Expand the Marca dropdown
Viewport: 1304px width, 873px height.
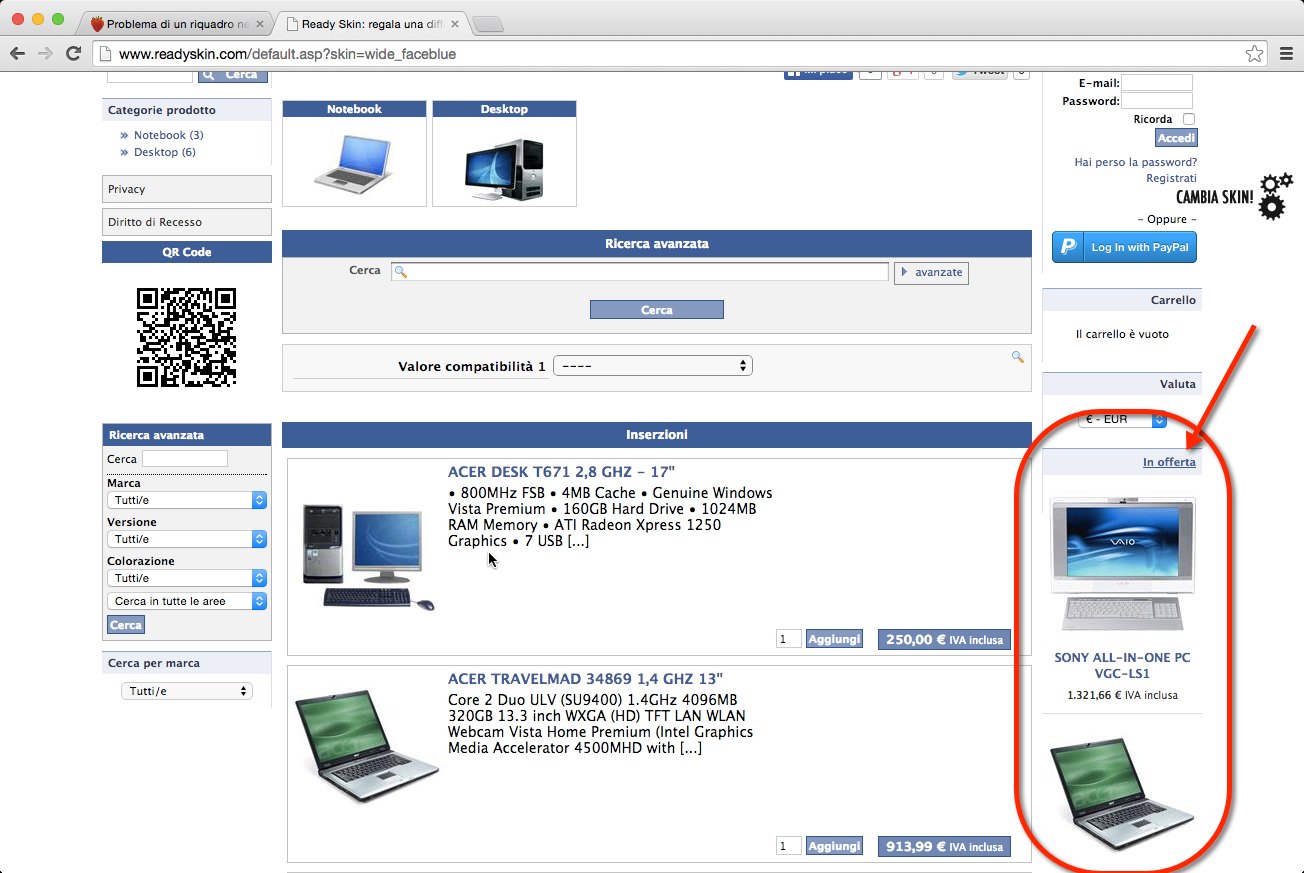pos(187,500)
